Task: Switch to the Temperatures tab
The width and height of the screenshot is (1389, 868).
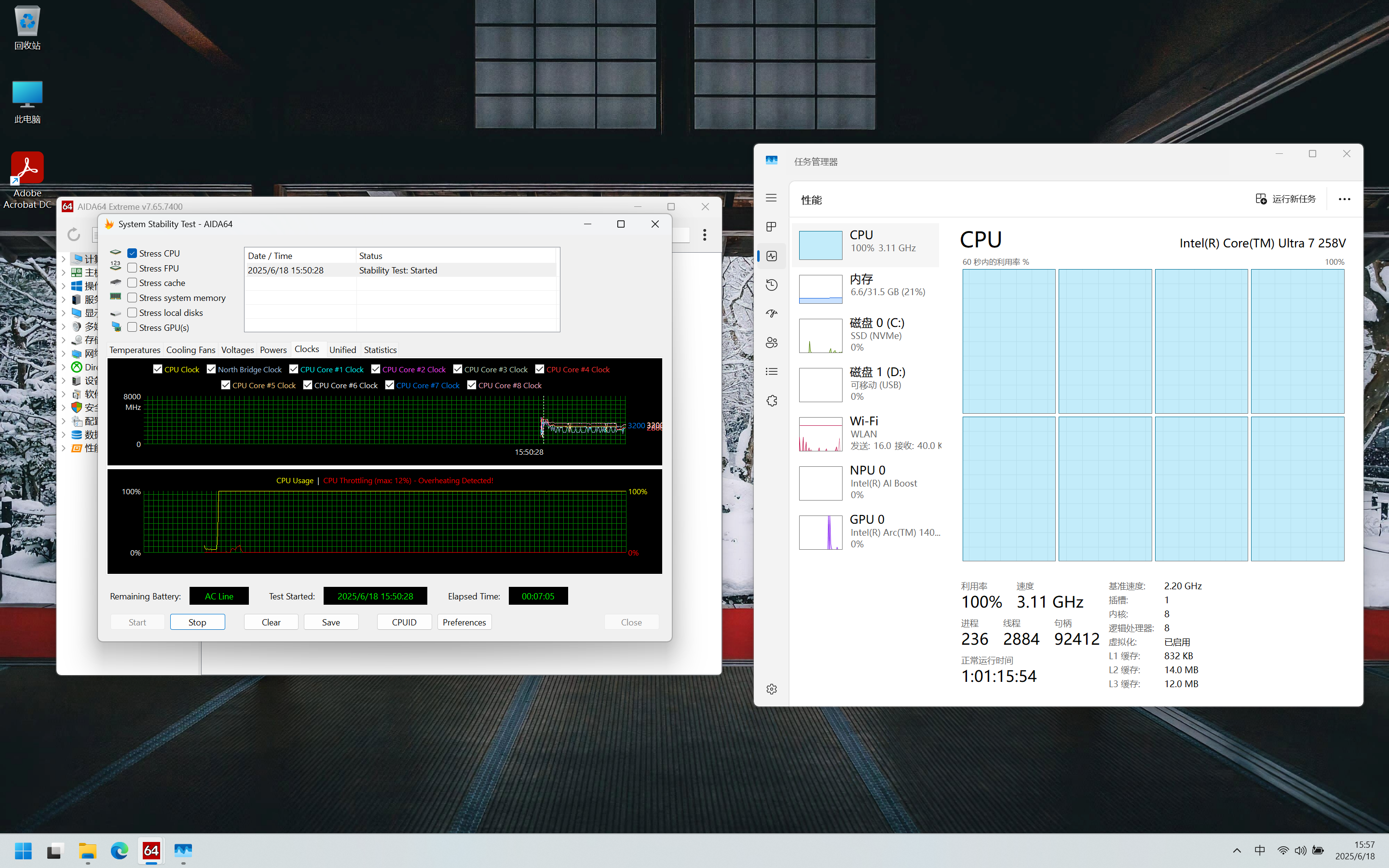Action: (135, 350)
